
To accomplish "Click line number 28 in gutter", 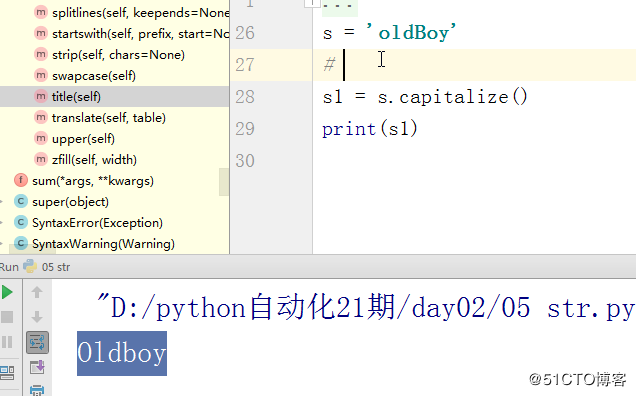I will click(x=245, y=97).
